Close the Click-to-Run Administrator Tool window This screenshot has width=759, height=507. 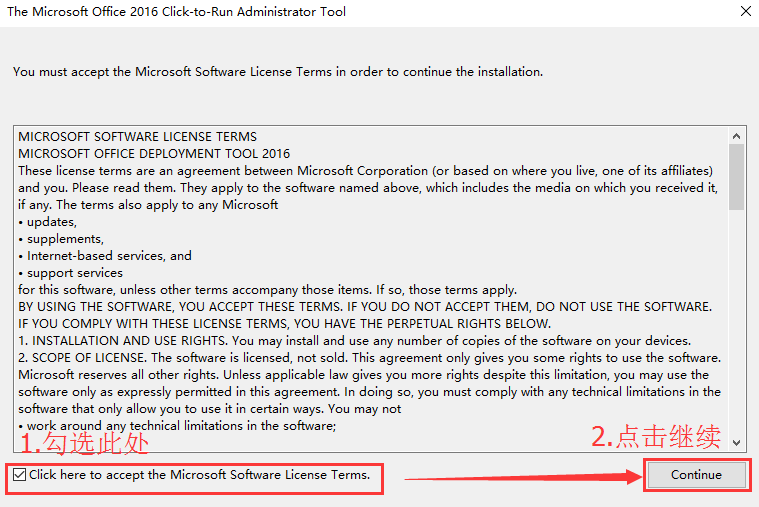point(745,12)
